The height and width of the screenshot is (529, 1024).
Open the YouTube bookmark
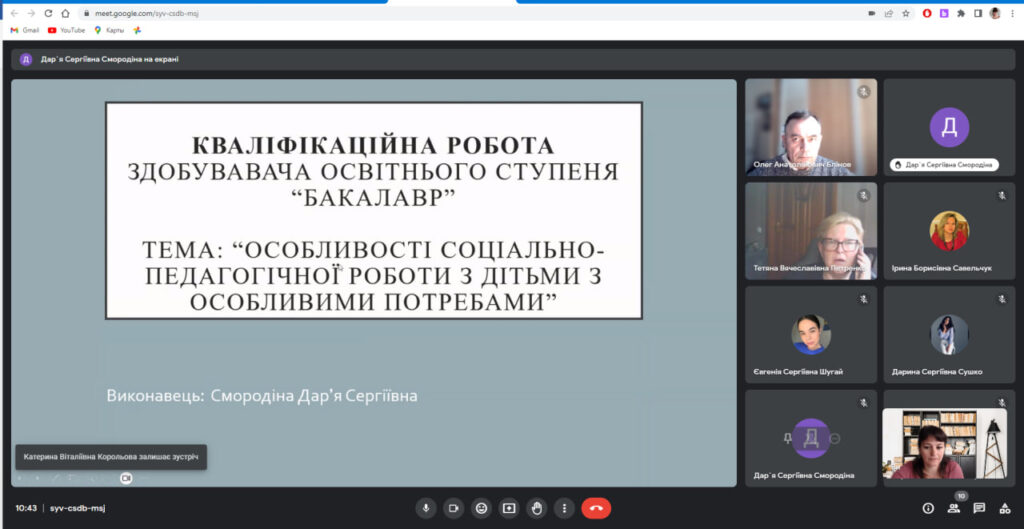pyautogui.click(x=67, y=30)
